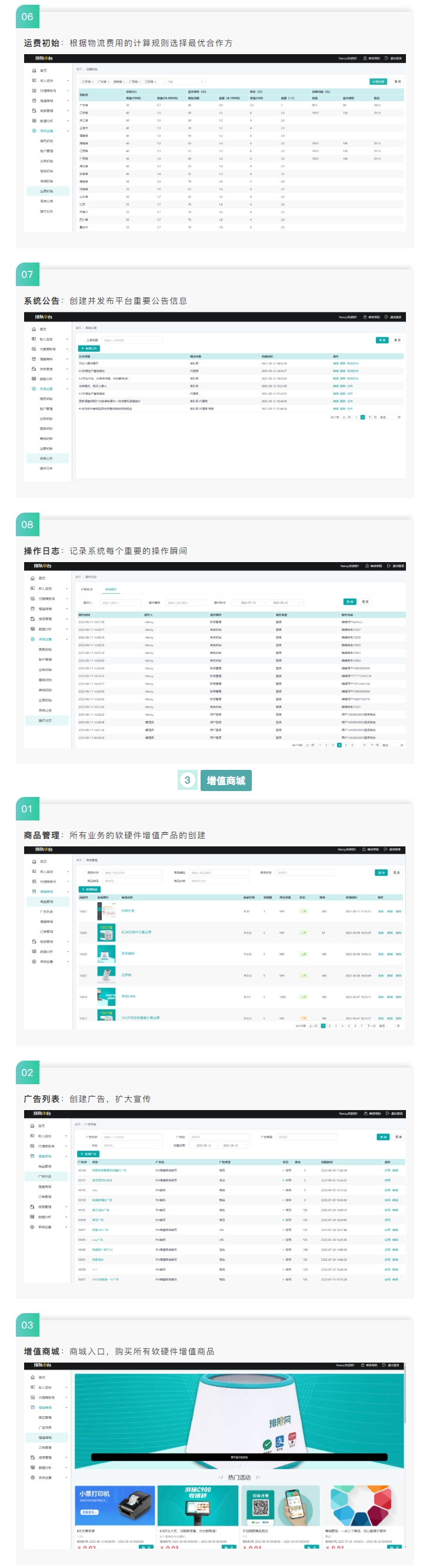
Task: Click highlighted current page number in 操作日志 pagination
Action: click(339, 745)
